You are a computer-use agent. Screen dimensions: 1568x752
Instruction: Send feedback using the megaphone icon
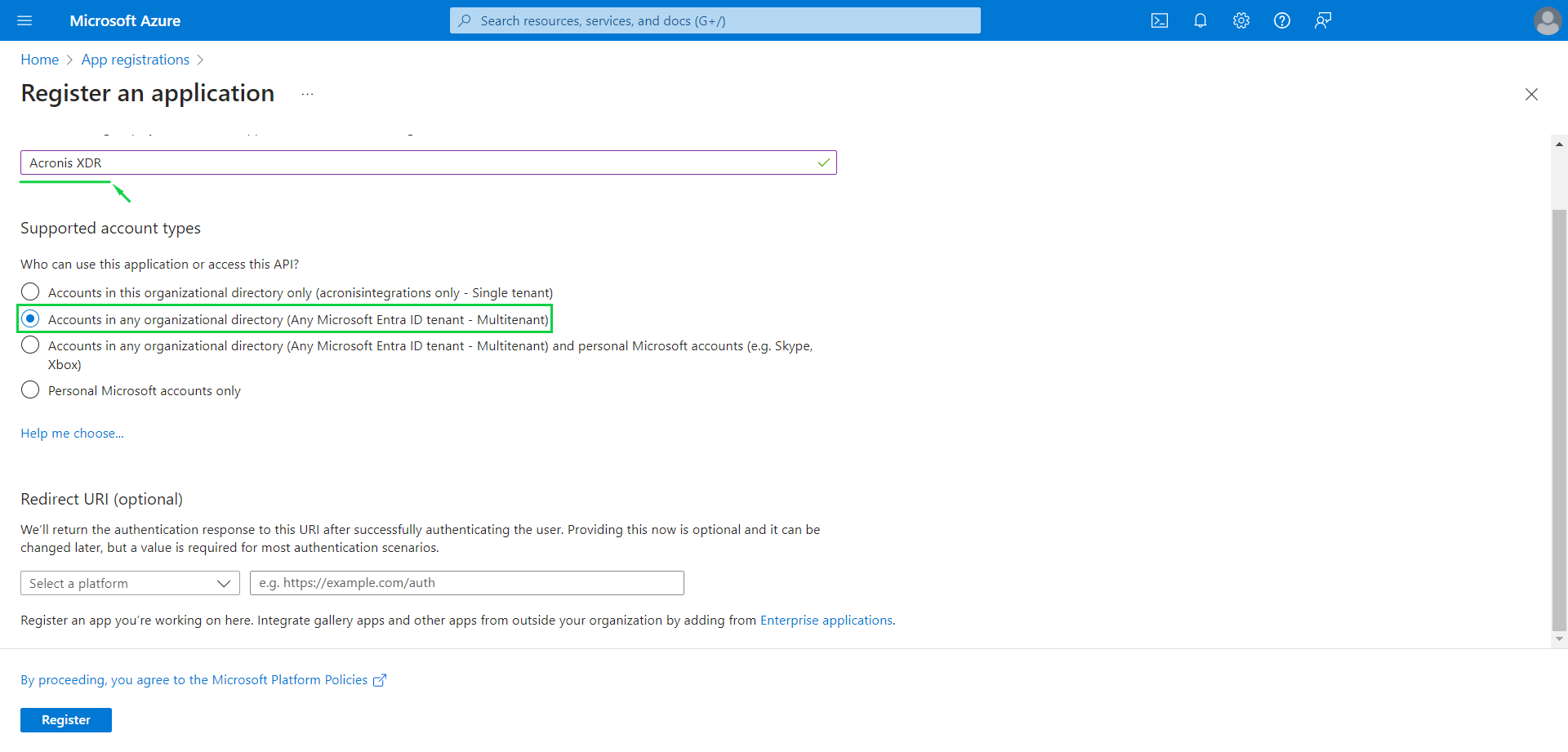pyautogui.click(x=1323, y=20)
